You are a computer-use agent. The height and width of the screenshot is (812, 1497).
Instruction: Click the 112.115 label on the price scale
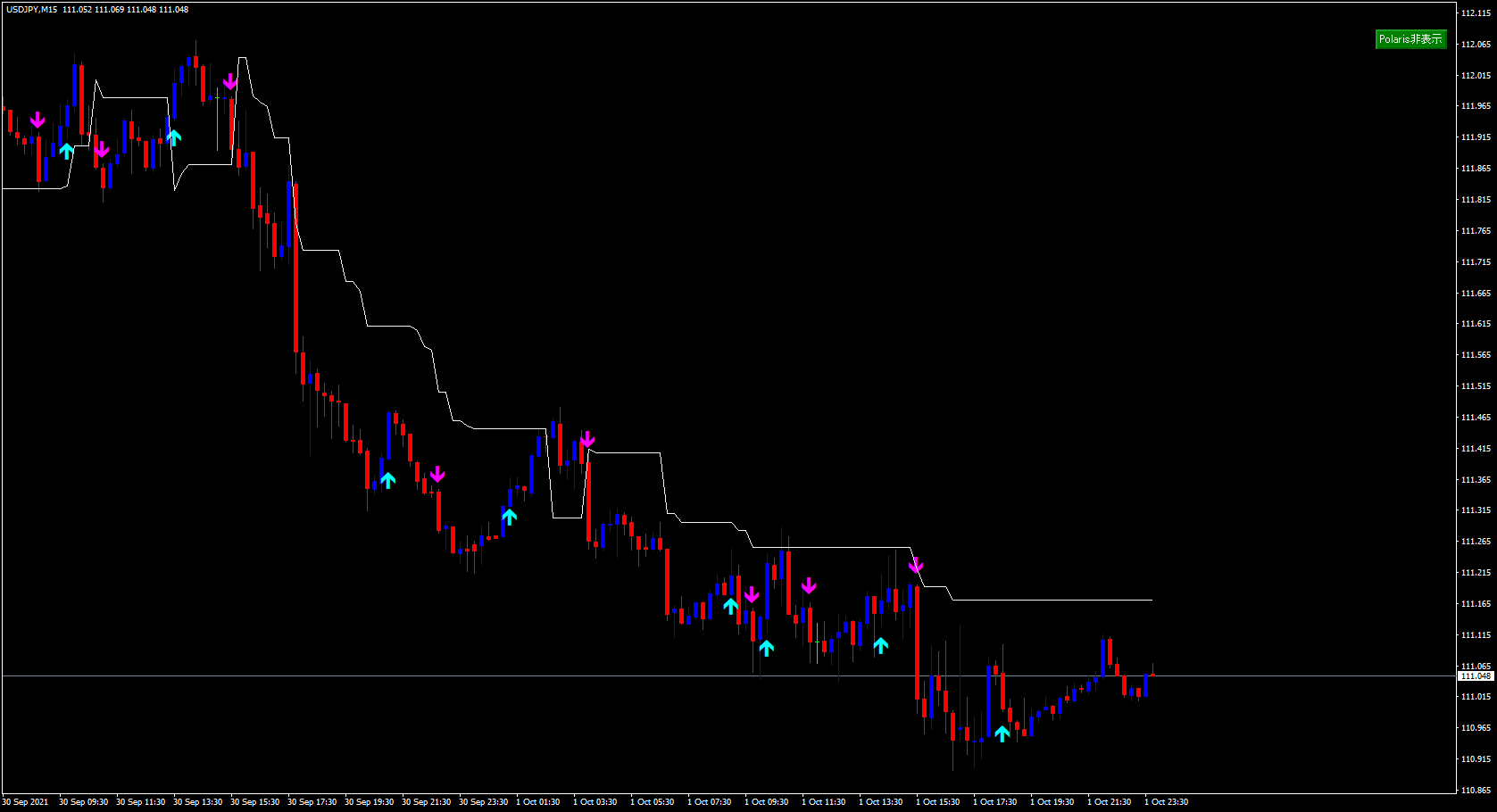(1476, 12)
